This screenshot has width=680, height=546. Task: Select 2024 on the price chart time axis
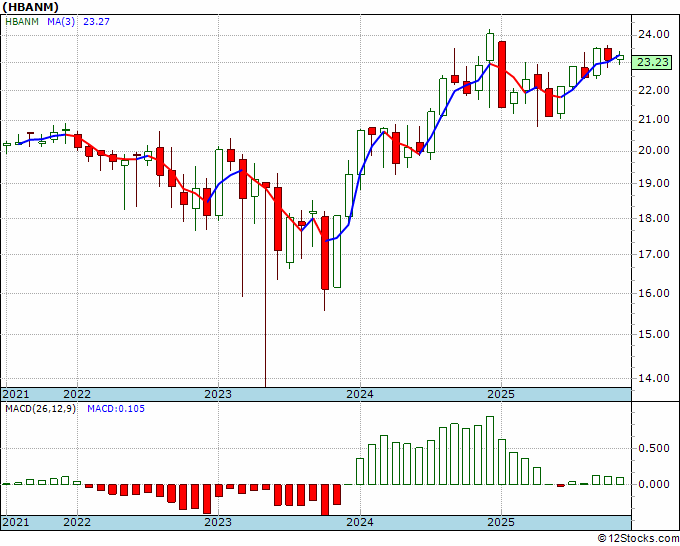tap(360, 394)
